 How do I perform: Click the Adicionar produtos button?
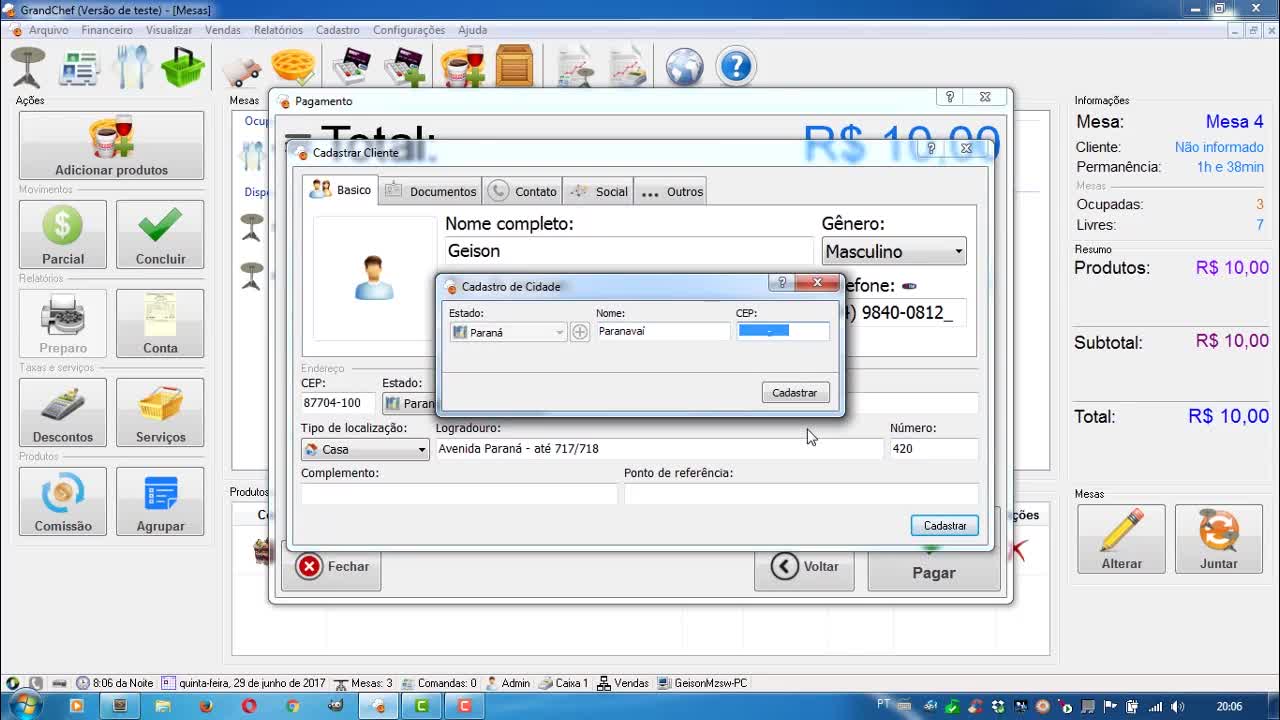tap(111, 146)
